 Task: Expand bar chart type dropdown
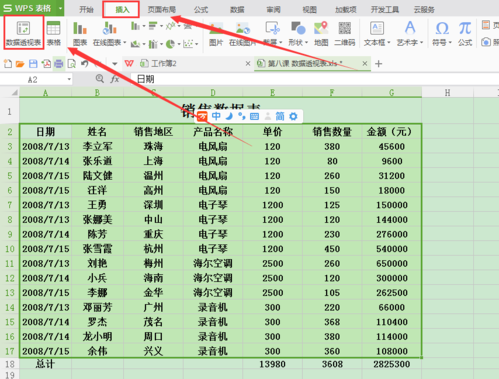click(x=161, y=26)
